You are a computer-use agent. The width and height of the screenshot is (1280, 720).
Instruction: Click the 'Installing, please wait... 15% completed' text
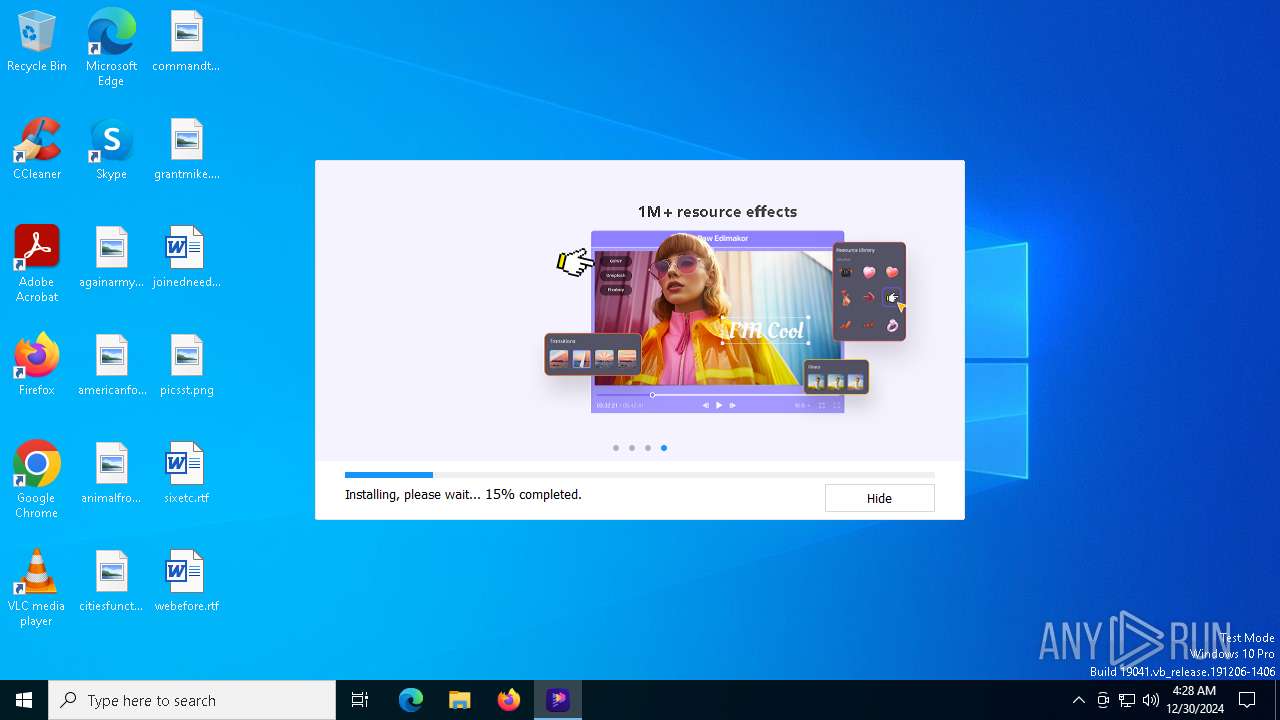463,494
